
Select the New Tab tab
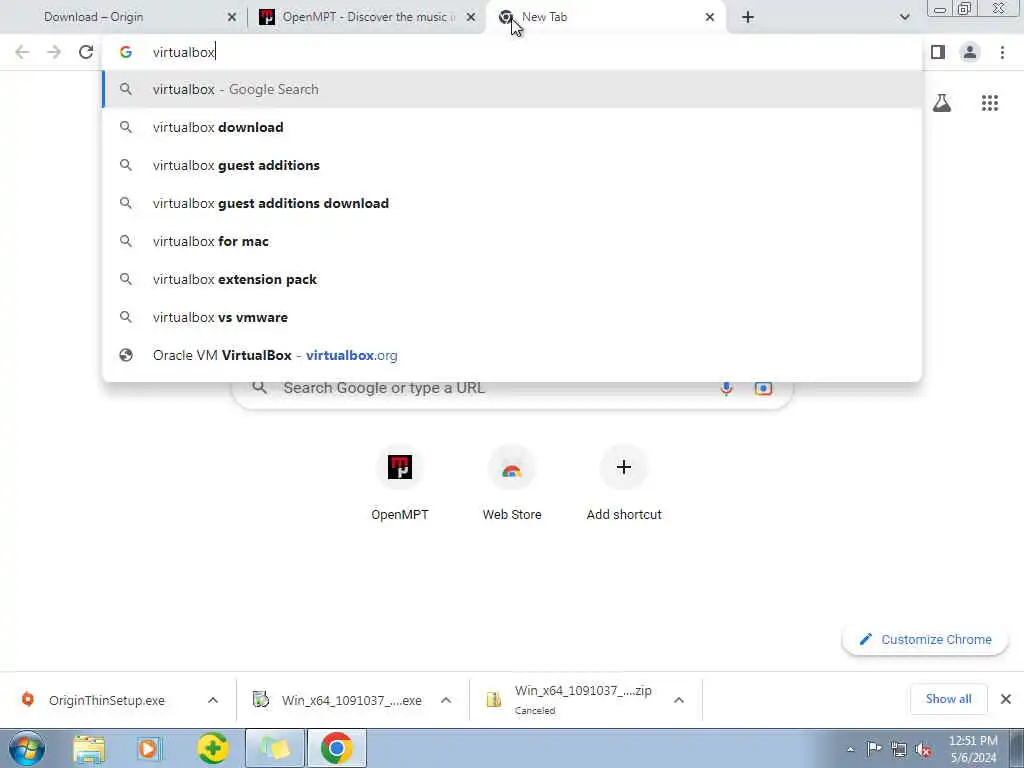coord(604,17)
